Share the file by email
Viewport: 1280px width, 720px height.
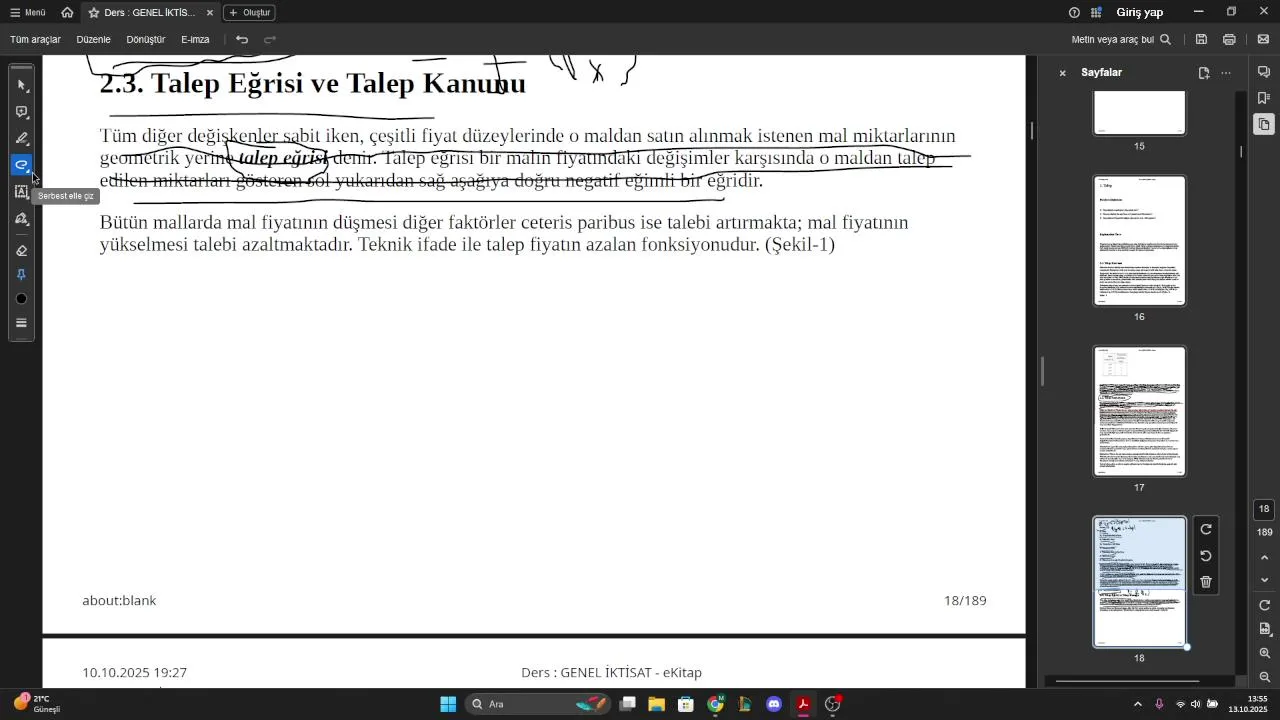tap(1263, 40)
